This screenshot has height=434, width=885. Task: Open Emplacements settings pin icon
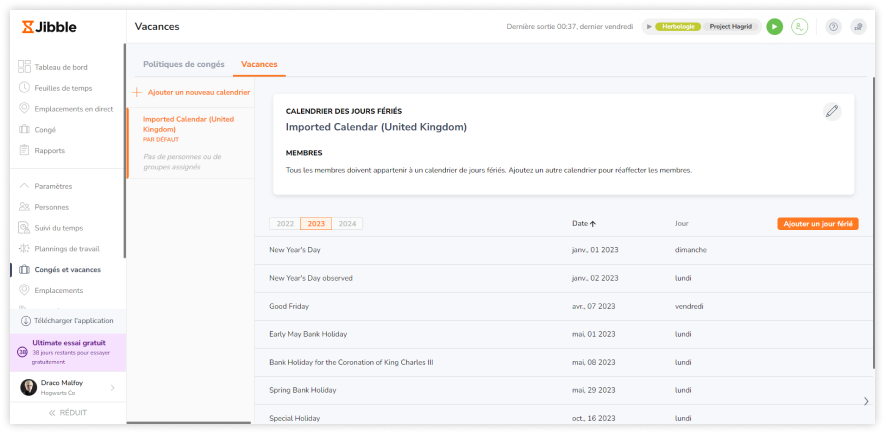point(24,290)
